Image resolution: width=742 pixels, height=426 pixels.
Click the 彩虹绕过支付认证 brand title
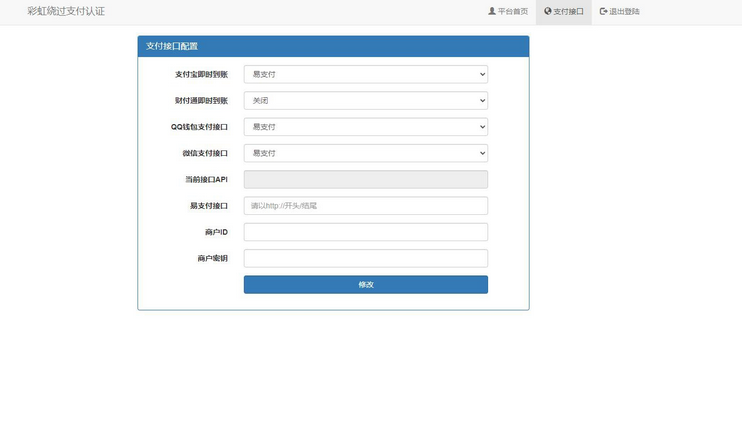[x=66, y=11]
